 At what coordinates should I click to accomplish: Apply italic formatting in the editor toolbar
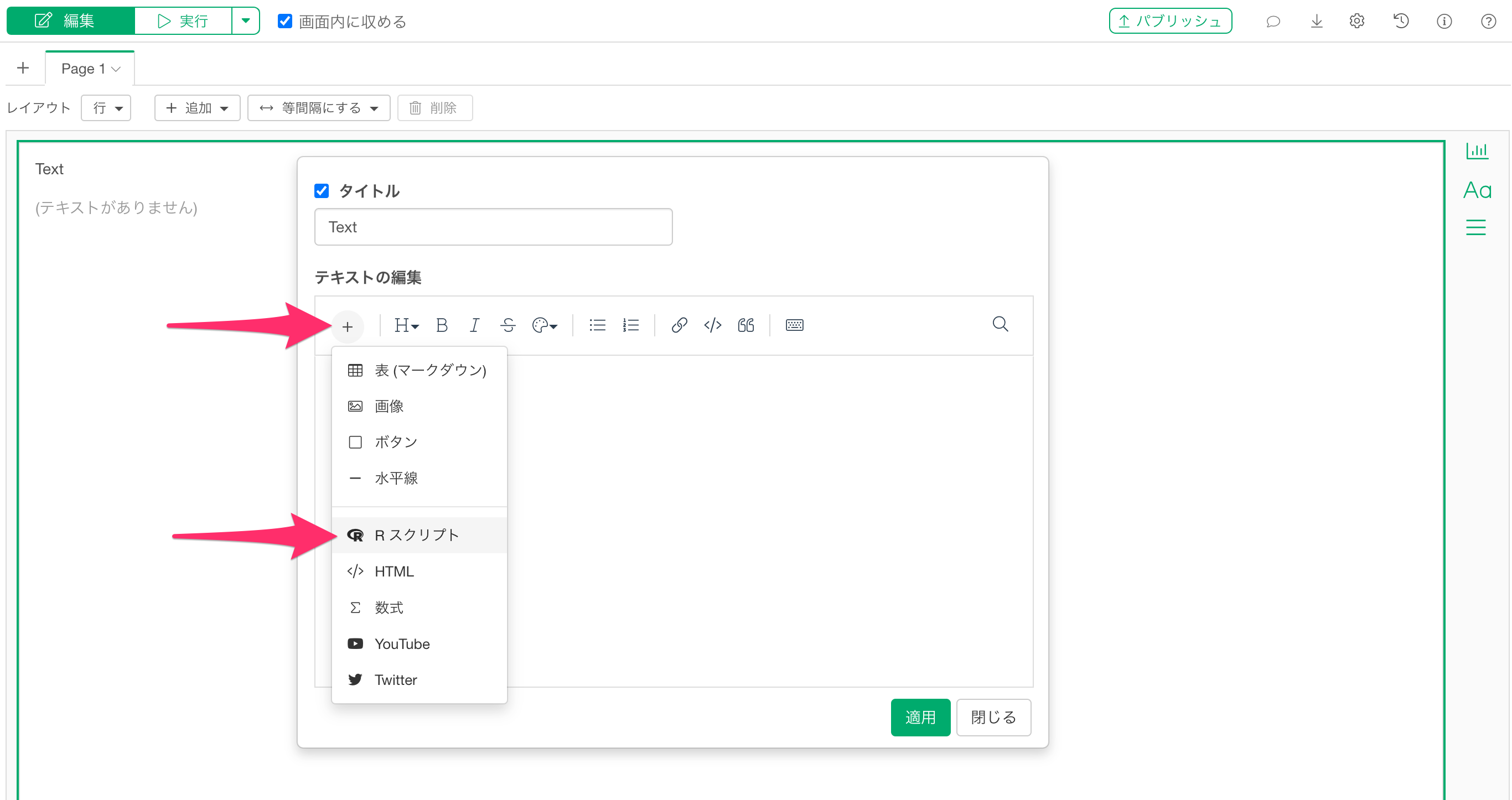[474, 325]
